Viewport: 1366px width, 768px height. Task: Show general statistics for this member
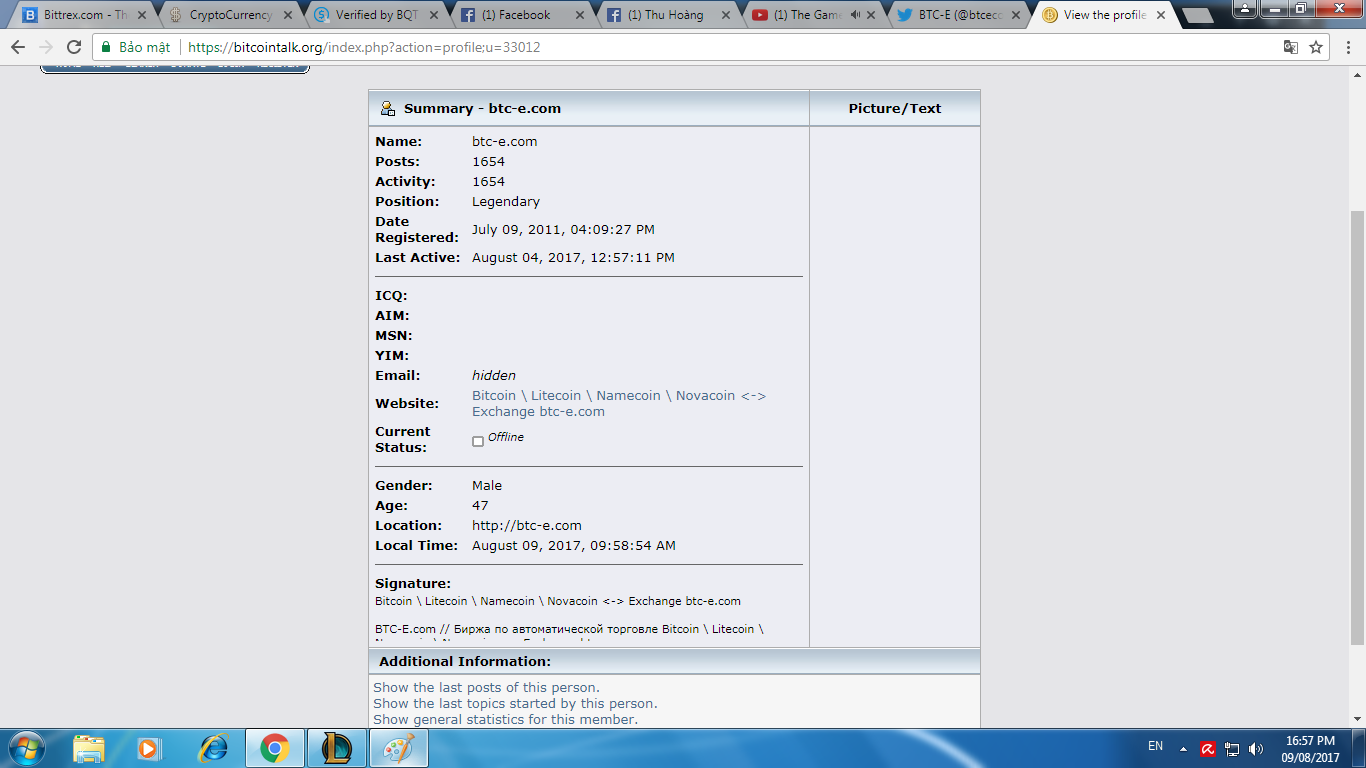(x=505, y=719)
